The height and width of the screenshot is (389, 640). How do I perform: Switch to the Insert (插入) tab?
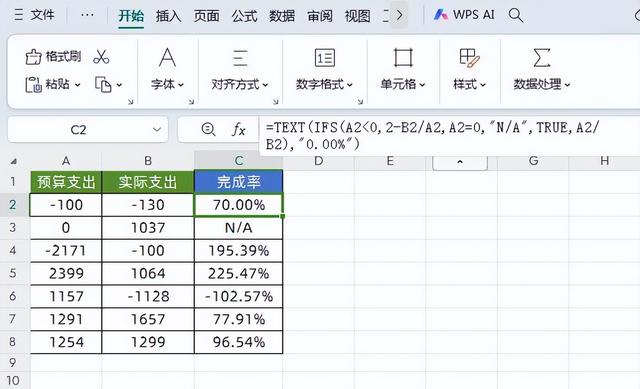tap(168, 16)
